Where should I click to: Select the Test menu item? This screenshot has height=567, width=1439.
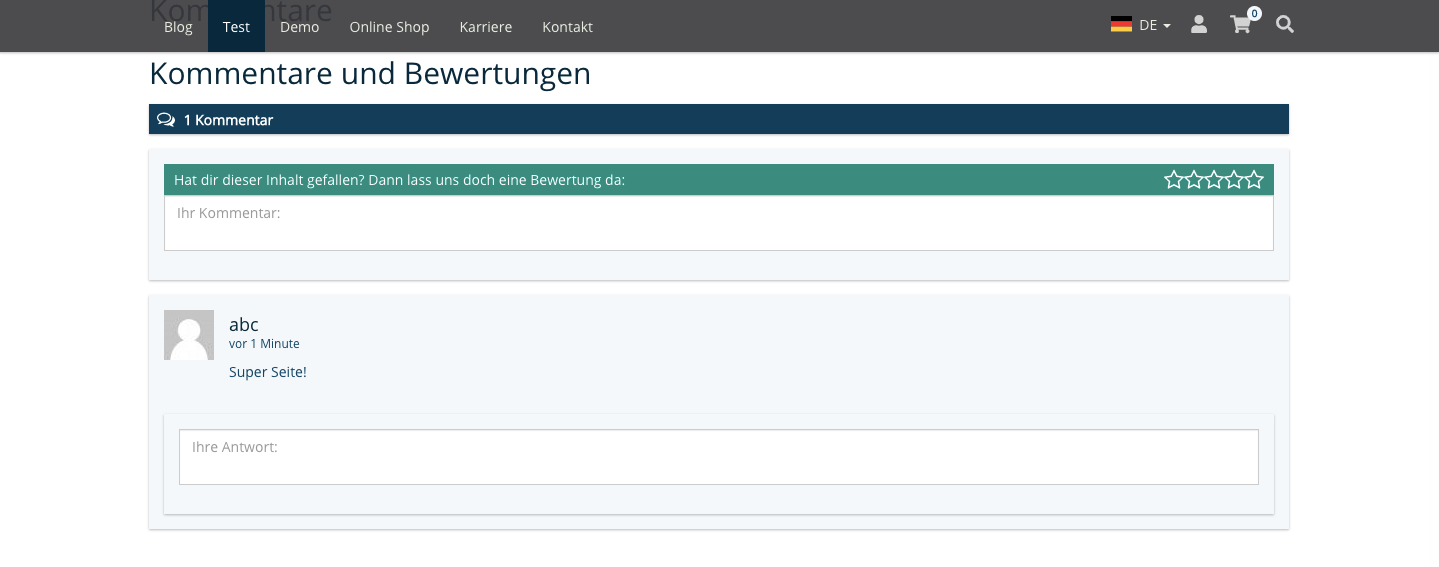[236, 27]
